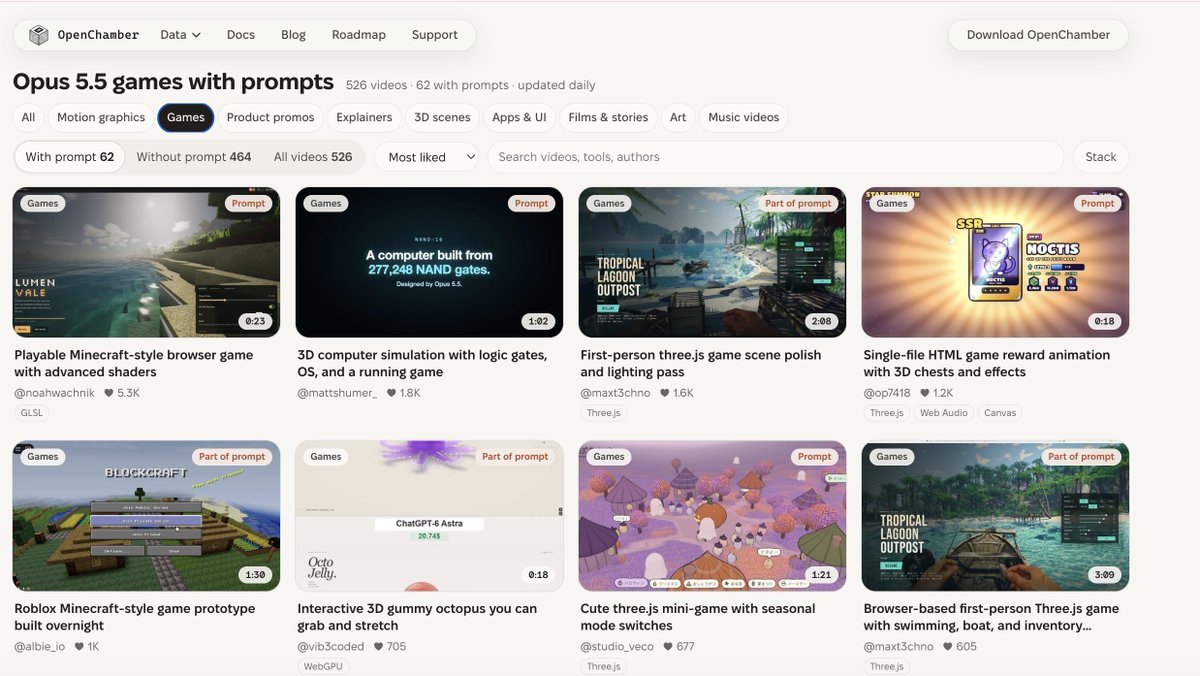
Task: Click heart icon next to 705 likes
Action: point(378,646)
